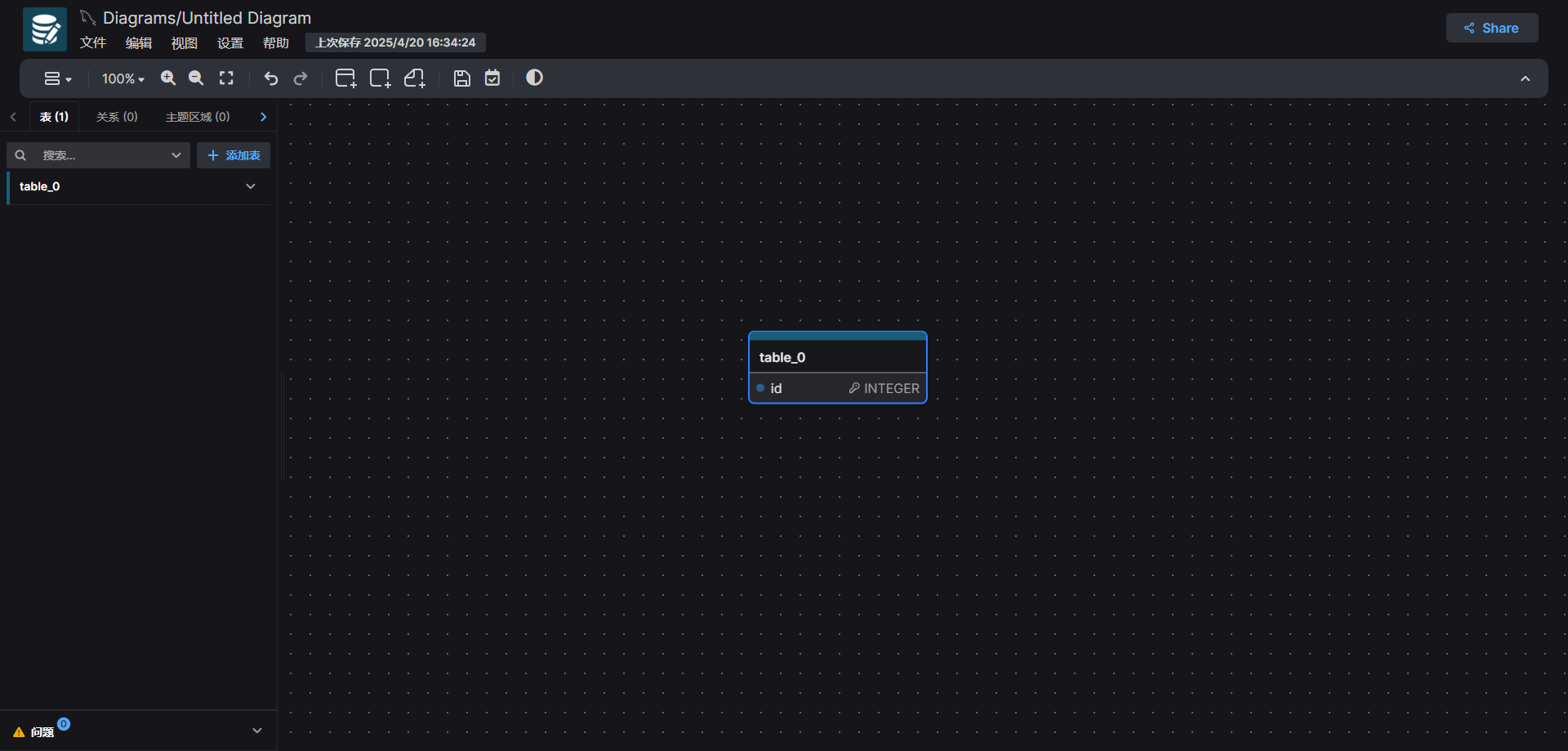
Task: Click the Share button
Action: (x=1491, y=28)
